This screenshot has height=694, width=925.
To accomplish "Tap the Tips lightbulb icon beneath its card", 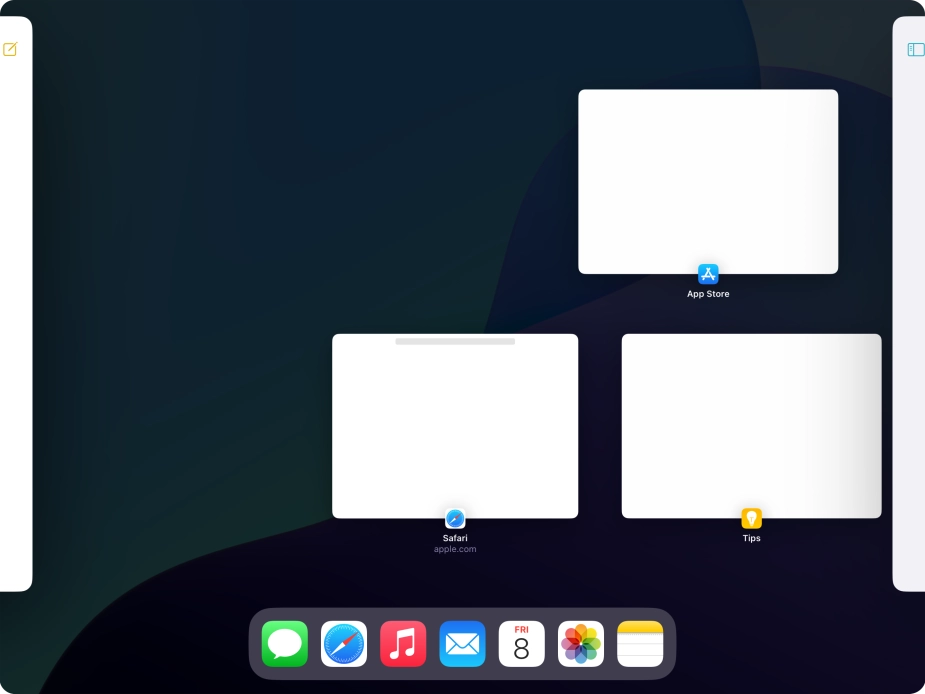I will [x=751, y=518].
